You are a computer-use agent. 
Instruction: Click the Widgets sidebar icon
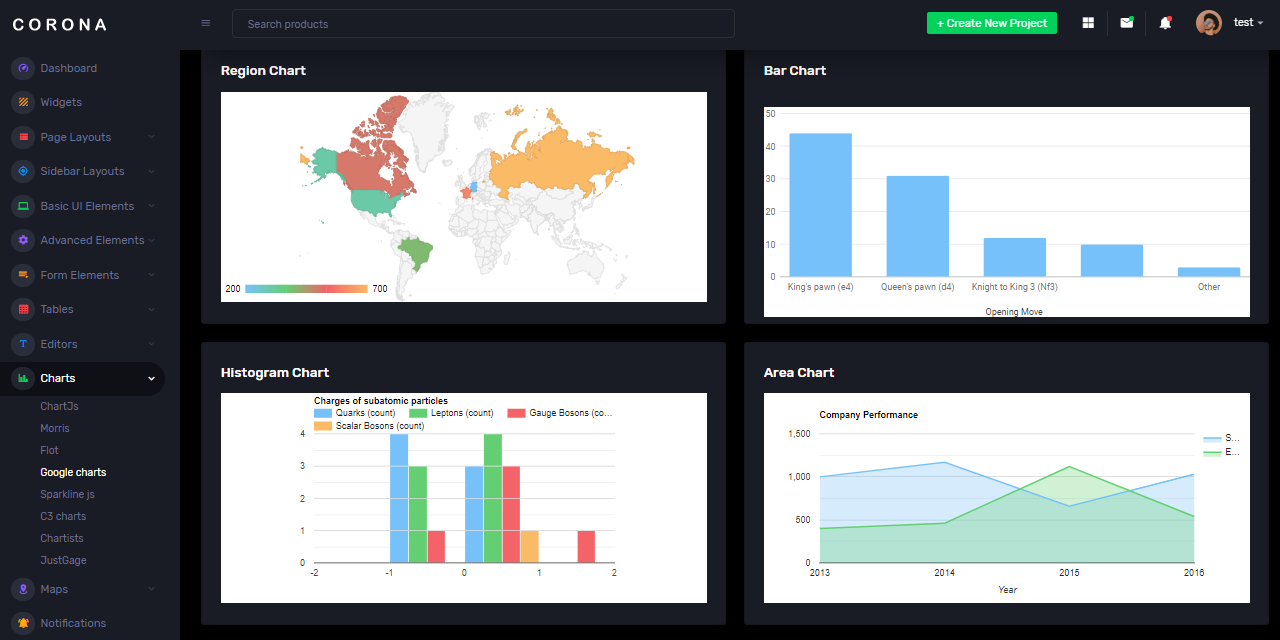click(23, 102)
